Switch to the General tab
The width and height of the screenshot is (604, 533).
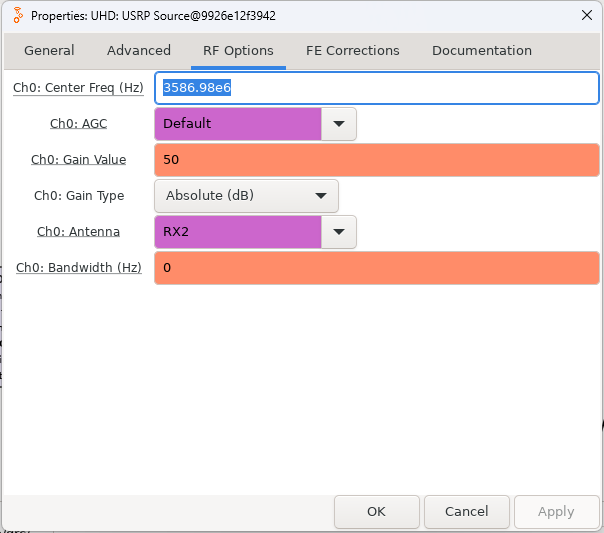point(49,50)
